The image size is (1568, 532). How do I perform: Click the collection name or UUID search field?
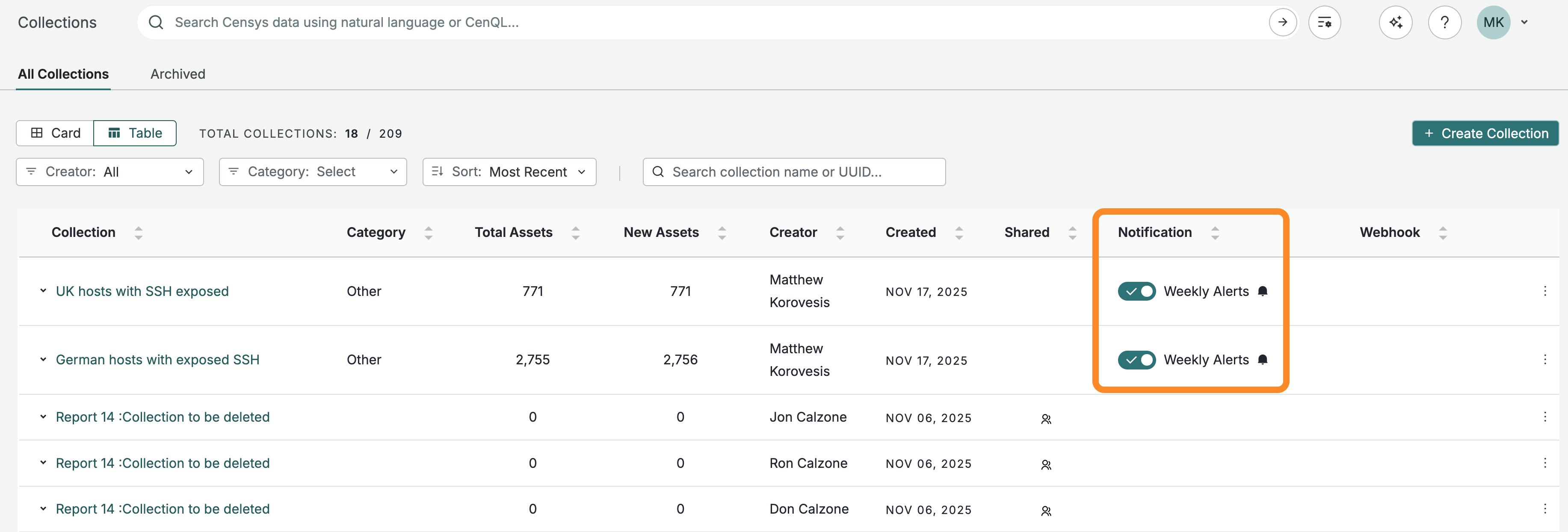(794, 172)
